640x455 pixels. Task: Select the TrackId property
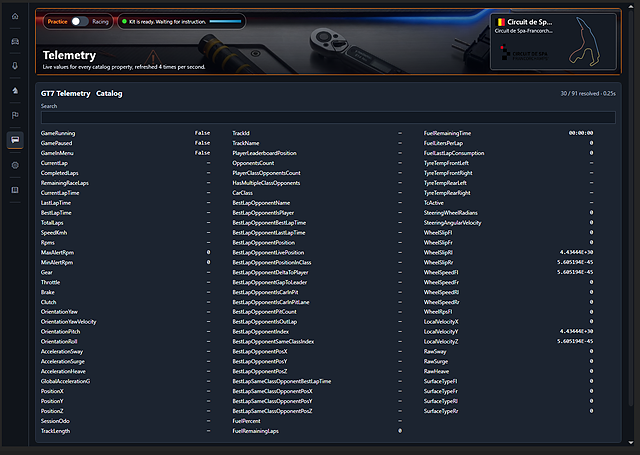point(241,133)
